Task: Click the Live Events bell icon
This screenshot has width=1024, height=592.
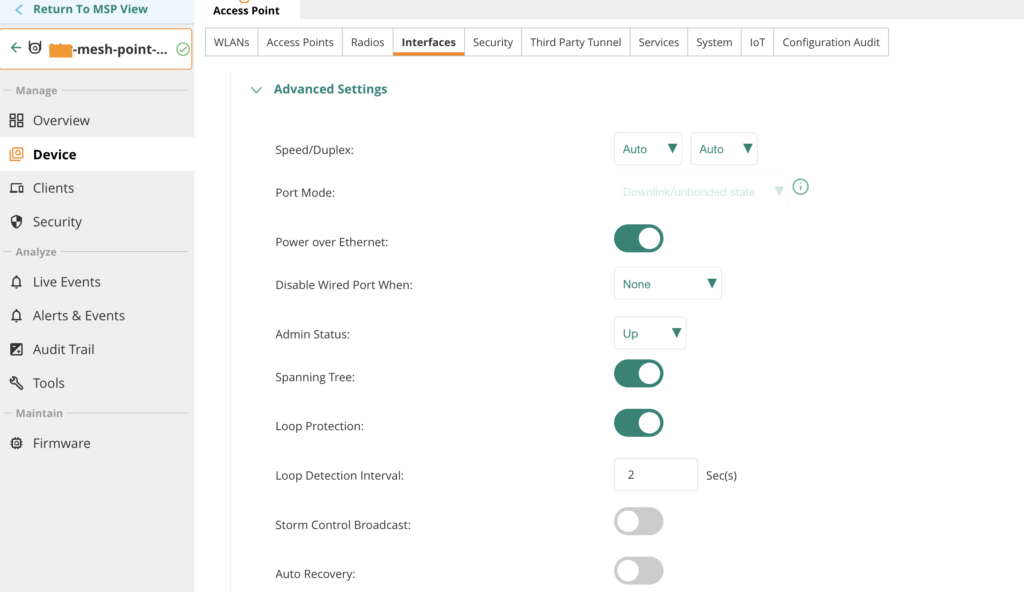Action: tap(16, 282)
